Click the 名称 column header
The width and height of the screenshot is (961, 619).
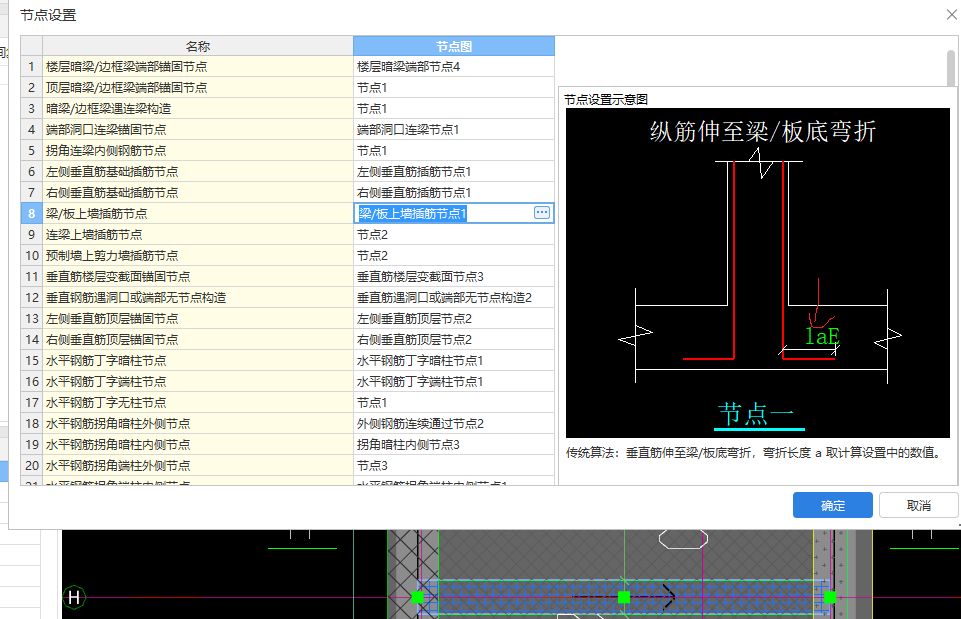click(x=197, y=46)
